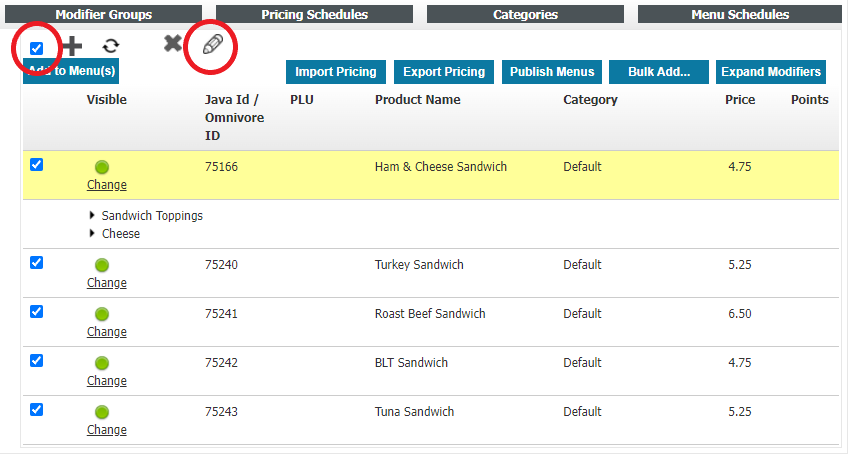The height and width of the screenshot is (475, 849).
Task: Click Default category of Tuna Sandwich
Action: pos(582,412)
